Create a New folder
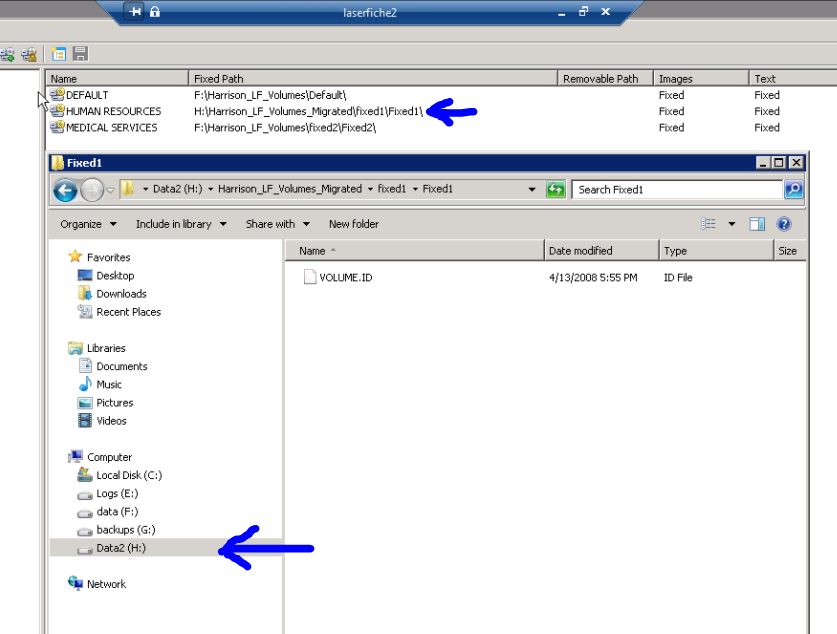The height and width of the screenshot is (634, 837). click(x=353, y=224)
